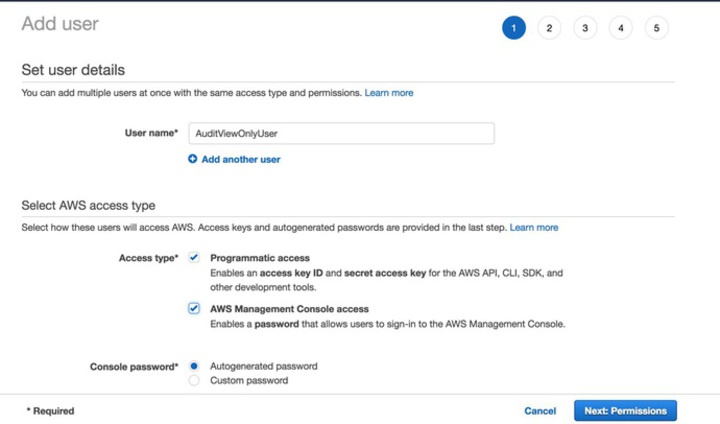Click into the User name text field
The width and height of the screenshot is (720, 424).
(341, 133)
